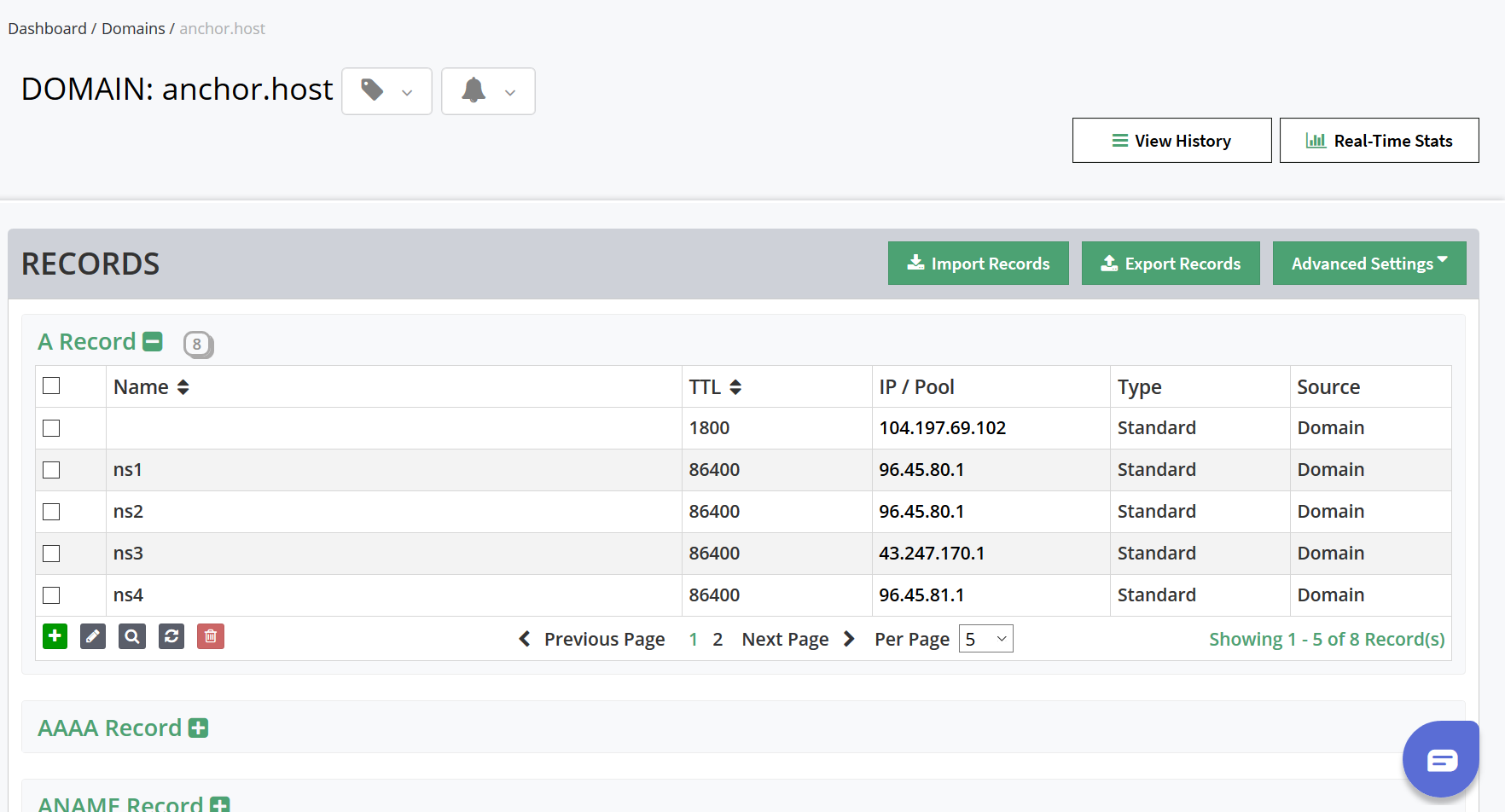Expand the ANAME Record section
This screenshot has height=812, width=1505.
(220, 803)
